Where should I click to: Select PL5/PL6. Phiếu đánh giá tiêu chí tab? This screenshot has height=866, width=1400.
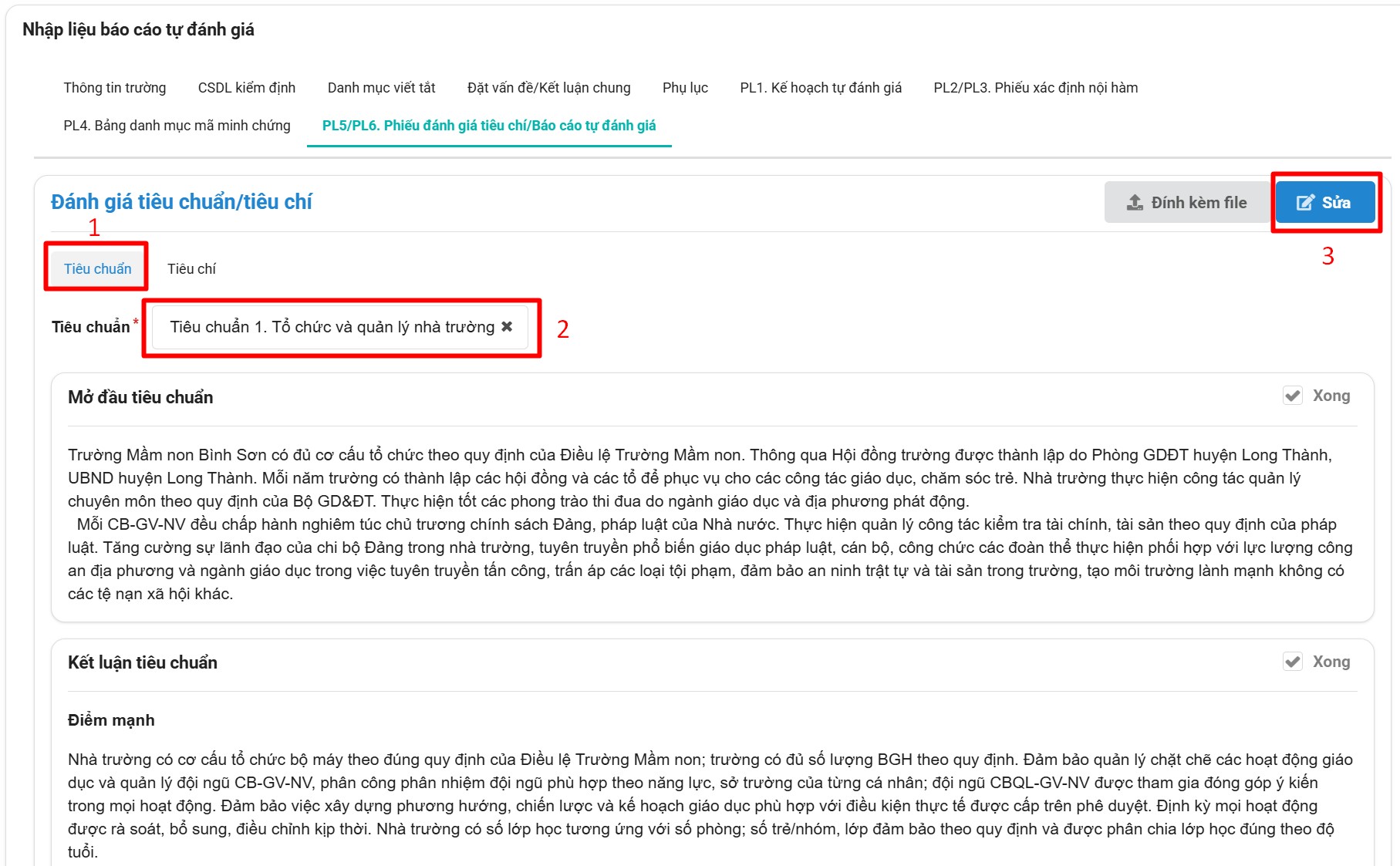point(489,126)
